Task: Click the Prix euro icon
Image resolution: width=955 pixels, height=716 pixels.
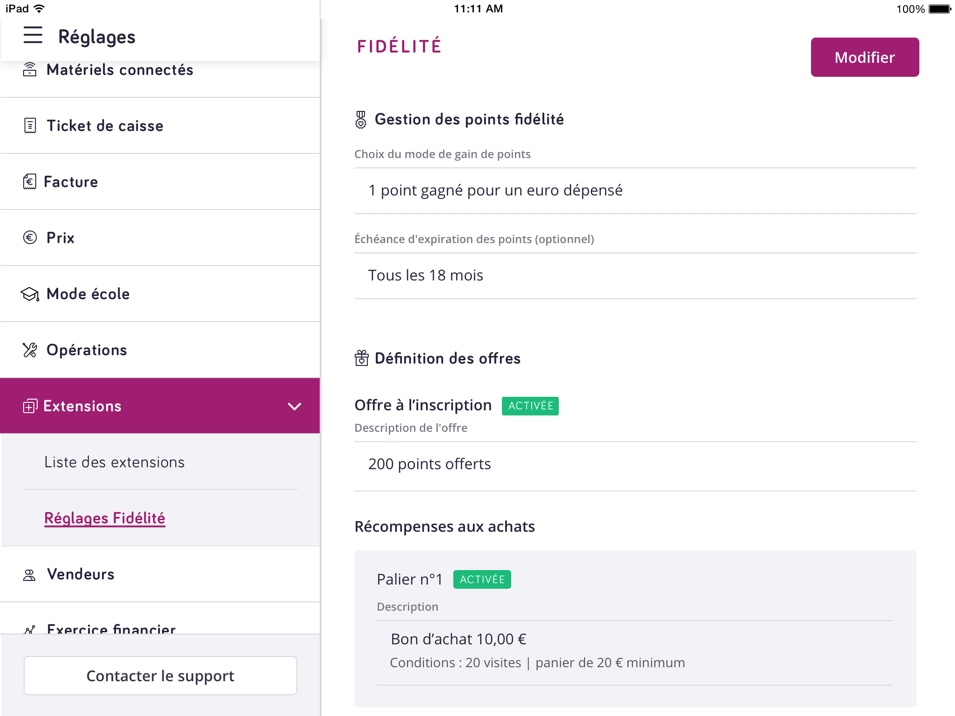Action: point(29,237)
